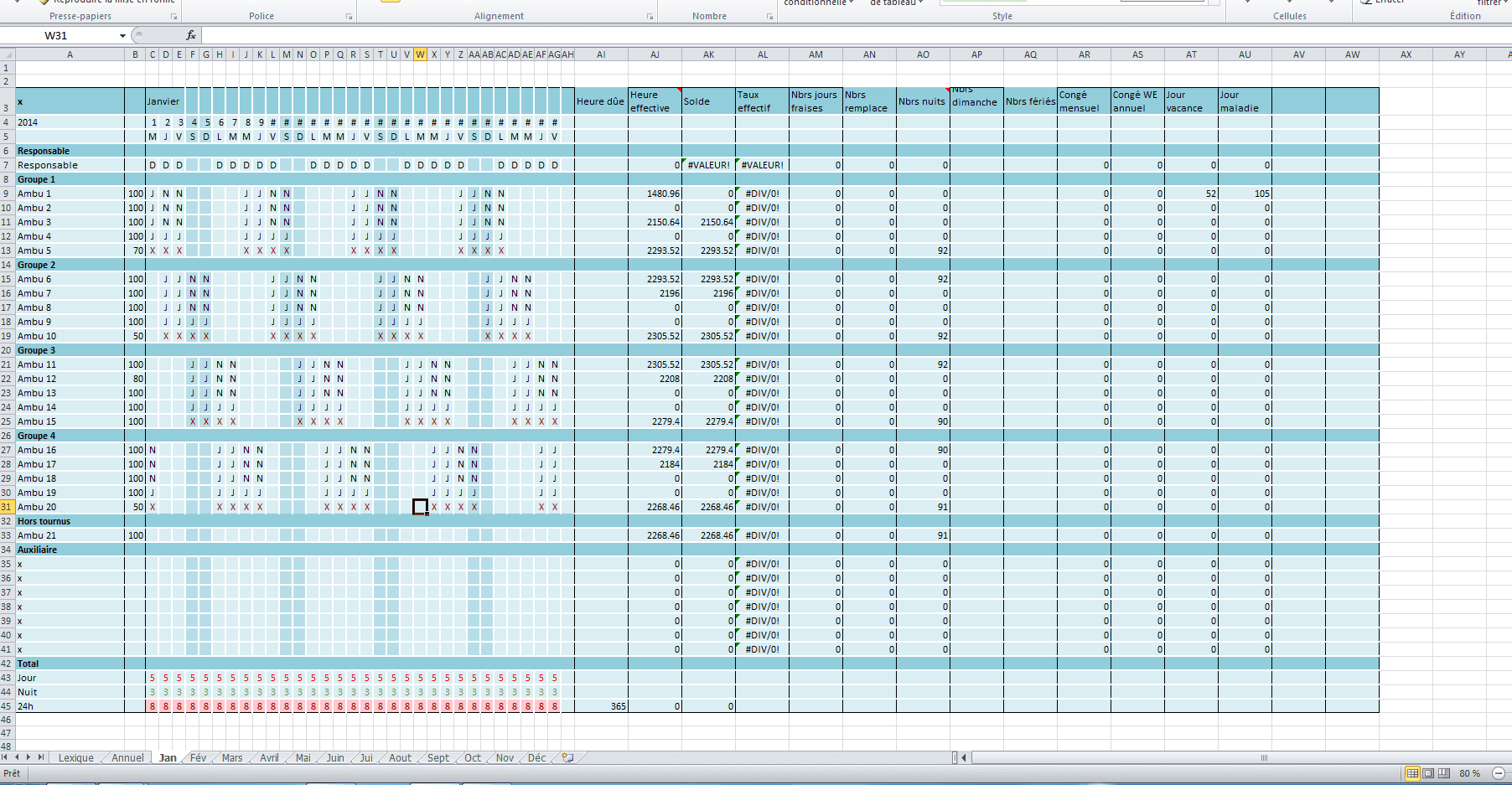Image resolution: width=1512 pixels, height=785 pixels.
Task: Click the horizontal scrollbar thumb
Action: 1264,757
